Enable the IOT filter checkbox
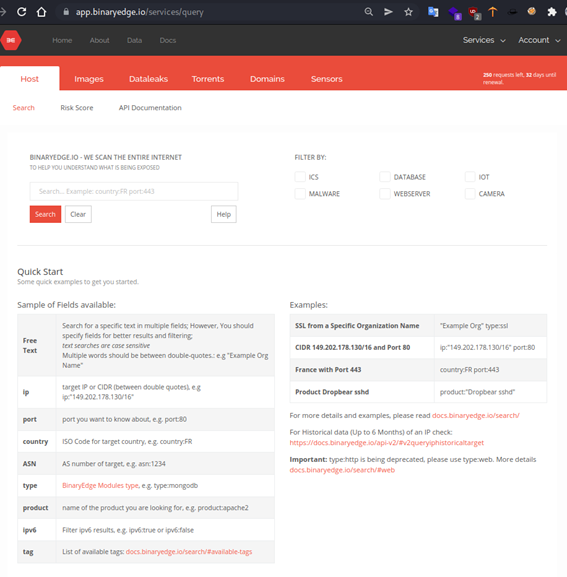 point(470,177)
